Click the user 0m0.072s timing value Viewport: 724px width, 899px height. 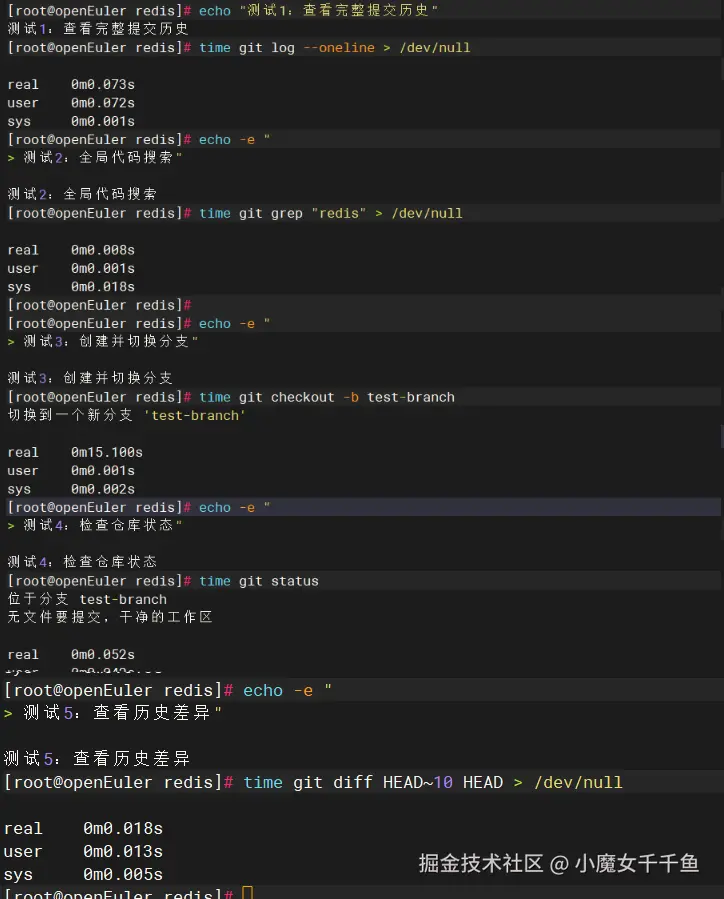point(103,103)
